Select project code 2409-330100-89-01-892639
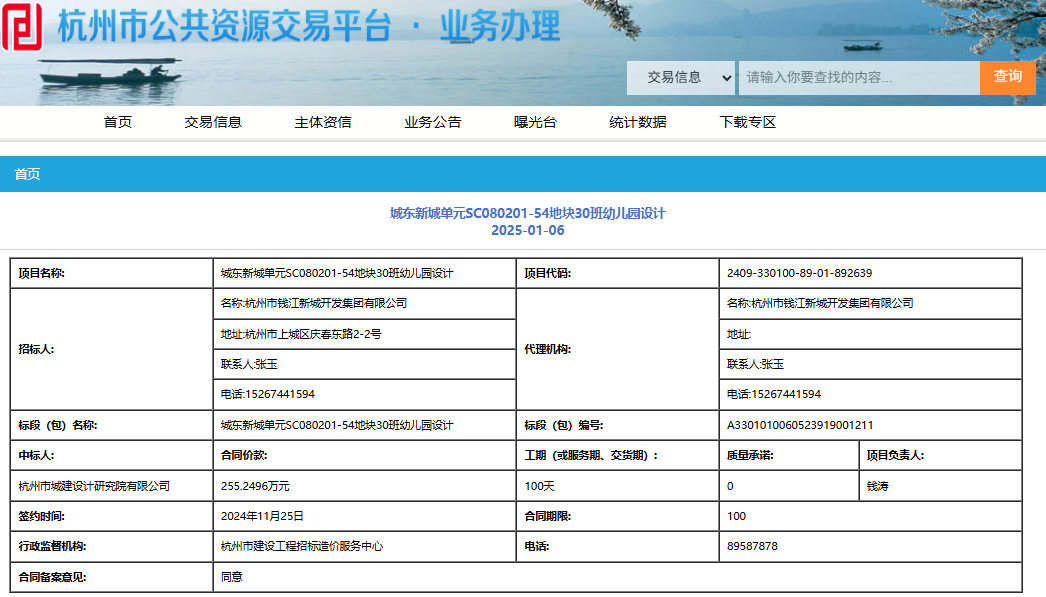Viewport: 1046px width, 597px height. click(799, 273)
